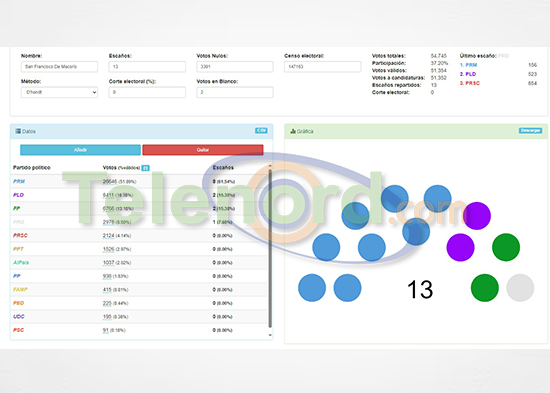Click the PRM party link in table
The width and height of the screenshot is (550, 393).
tap(19, 181)
